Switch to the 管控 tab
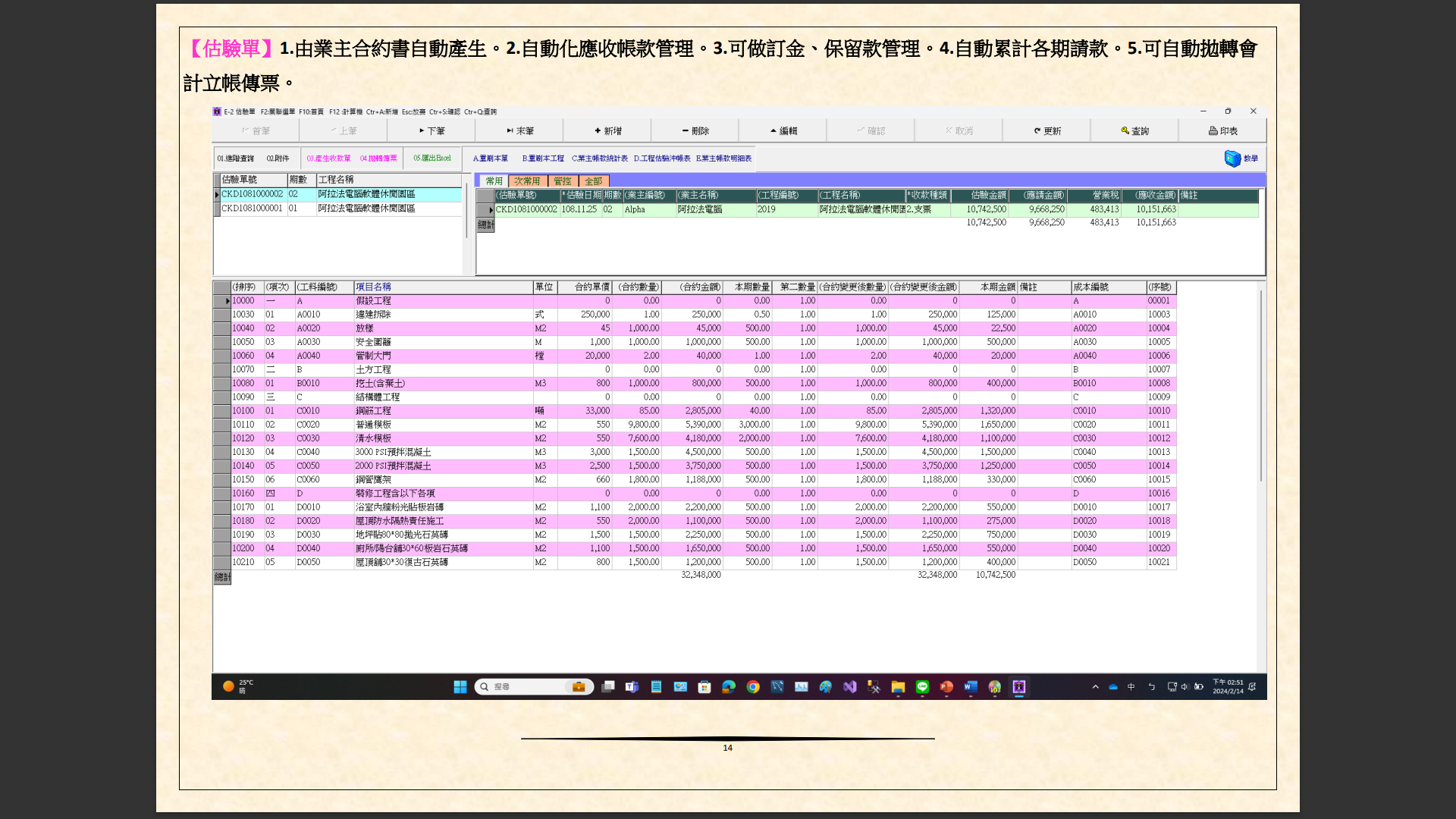 (x=563, y=181)
